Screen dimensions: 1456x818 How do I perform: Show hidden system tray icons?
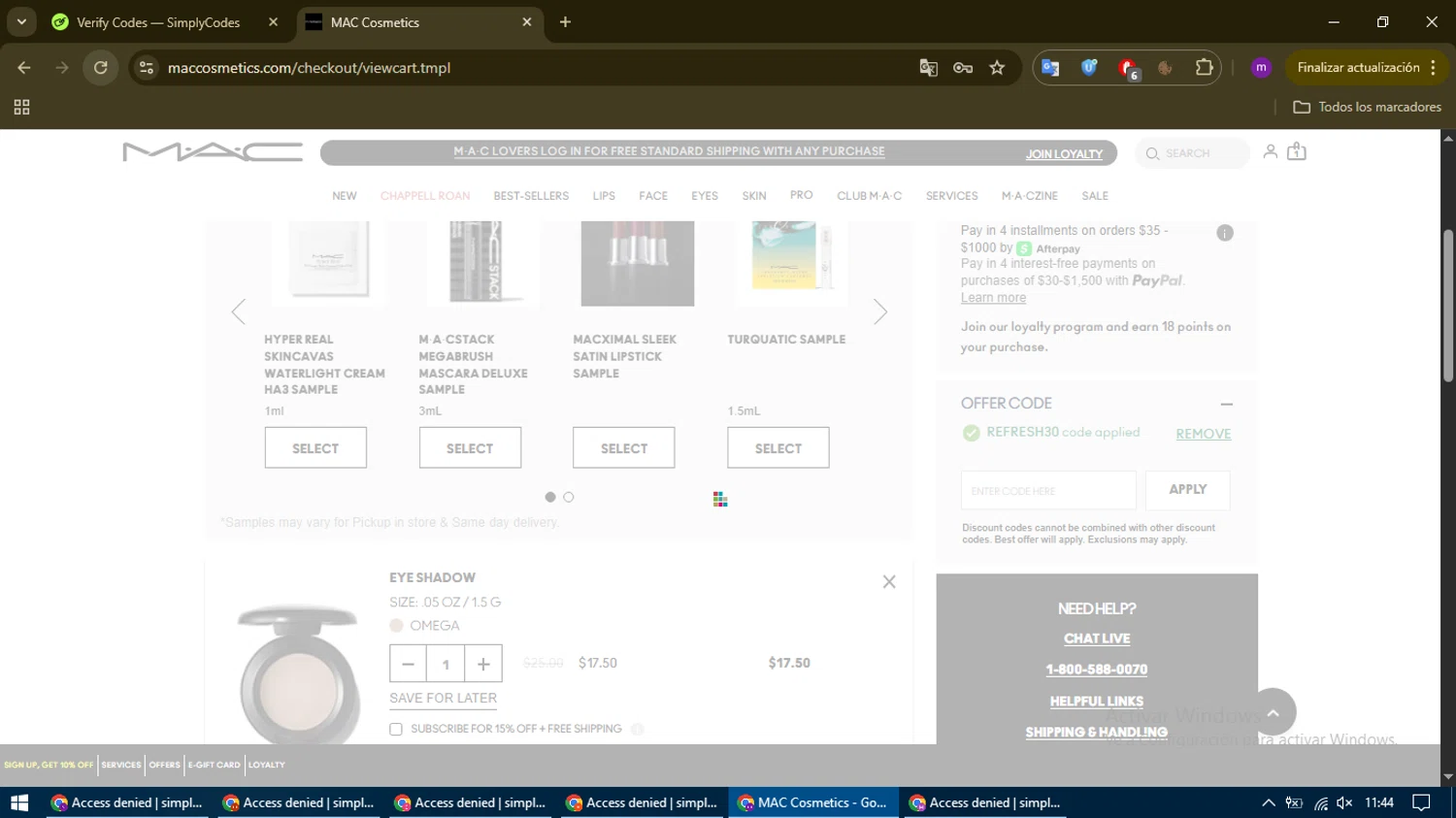coord(1268,802)
